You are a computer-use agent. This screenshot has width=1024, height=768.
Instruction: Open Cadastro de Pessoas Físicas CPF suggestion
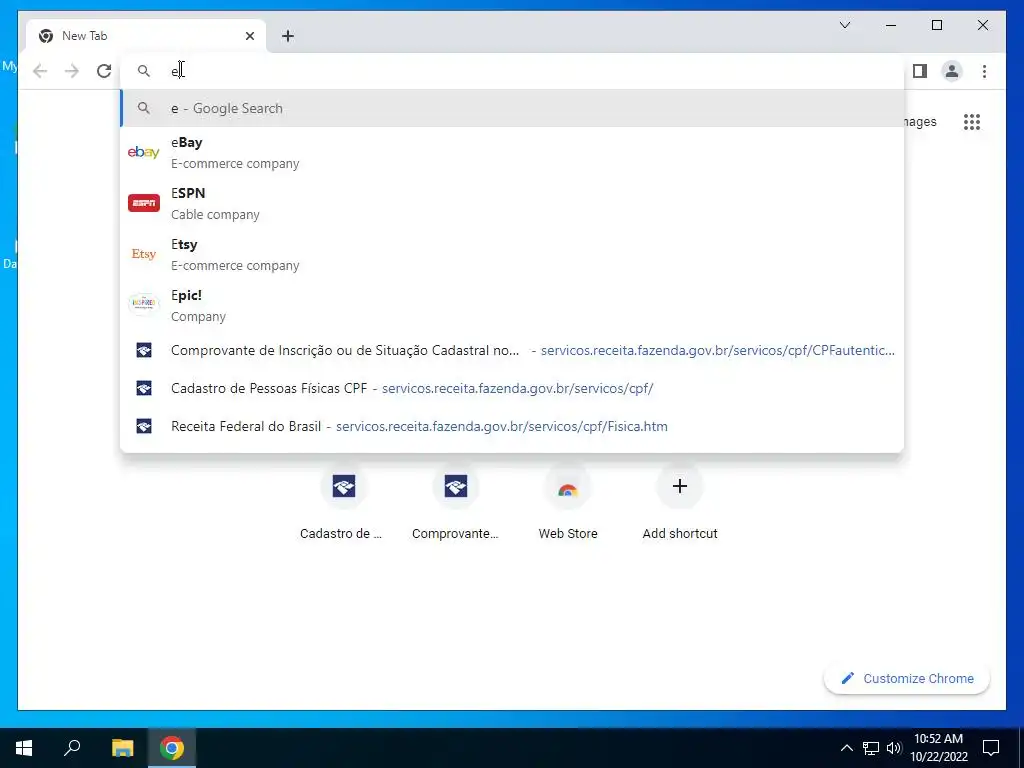pyautogui.click(x=513, y=389)
